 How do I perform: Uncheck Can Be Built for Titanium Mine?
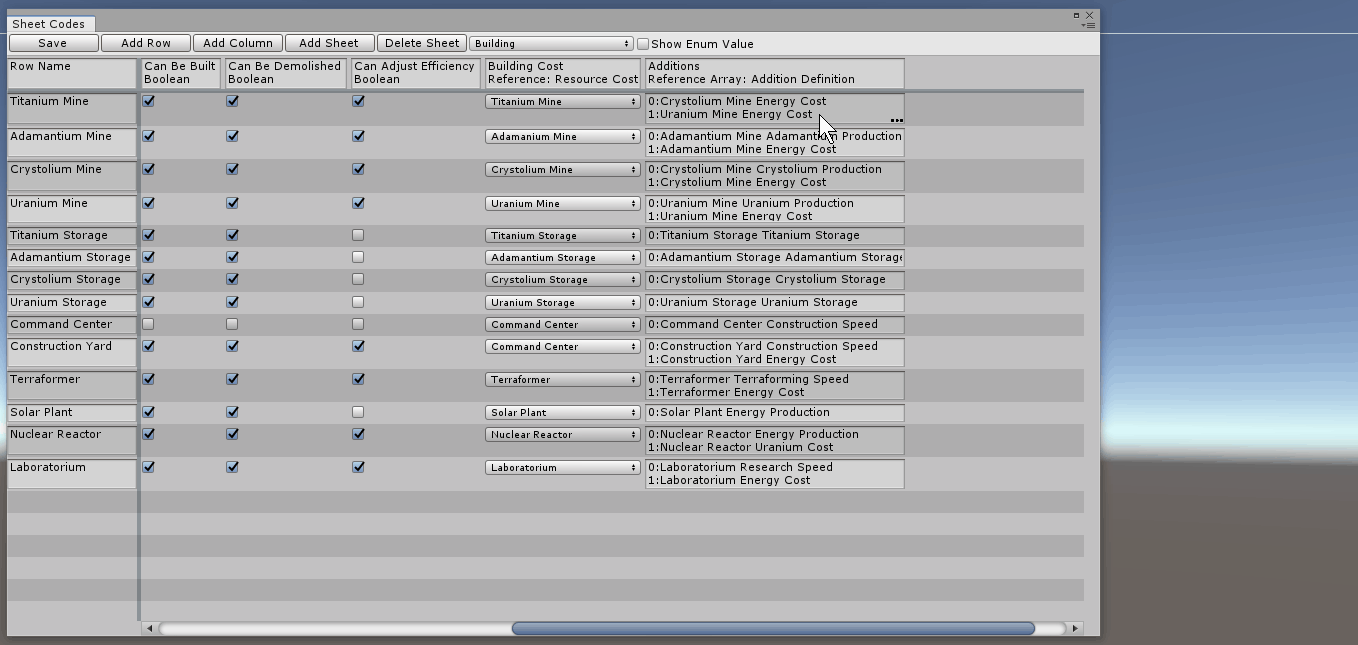(148, 101)
